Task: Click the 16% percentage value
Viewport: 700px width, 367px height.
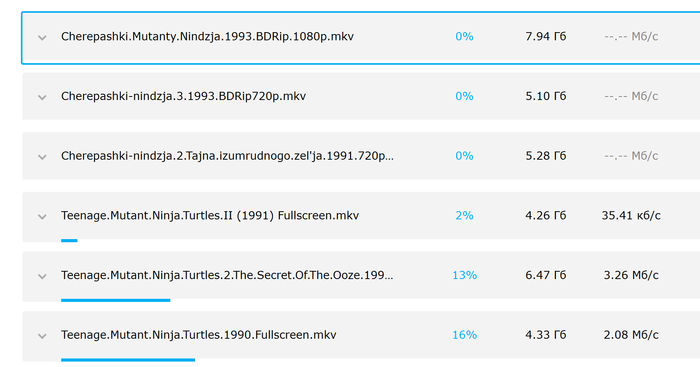Action: point(464,335)
